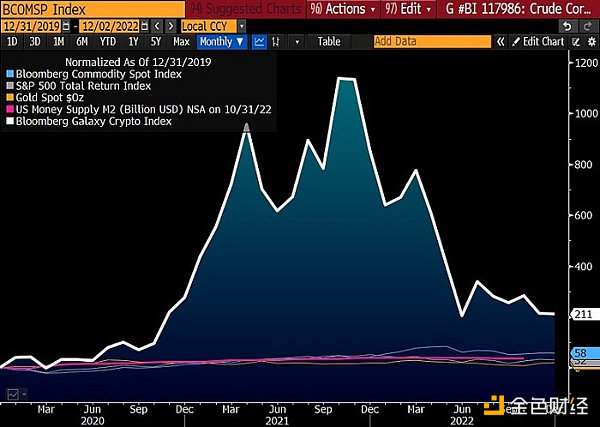Click the small chart icon at bottom-left
The image size is (600, 427).
(12, 394)
